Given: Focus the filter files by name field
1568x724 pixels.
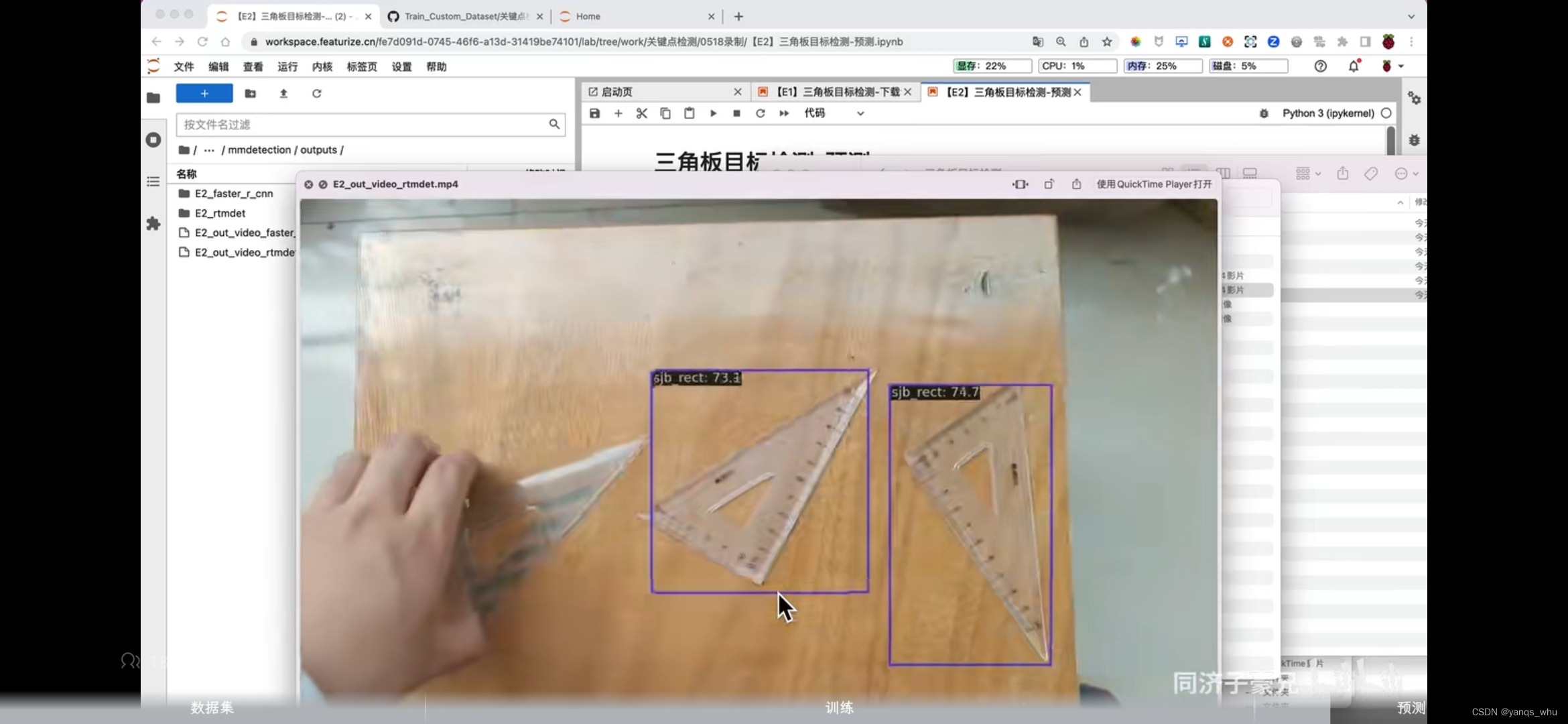Looking at the screenshot, I should (x=371, y=124).
